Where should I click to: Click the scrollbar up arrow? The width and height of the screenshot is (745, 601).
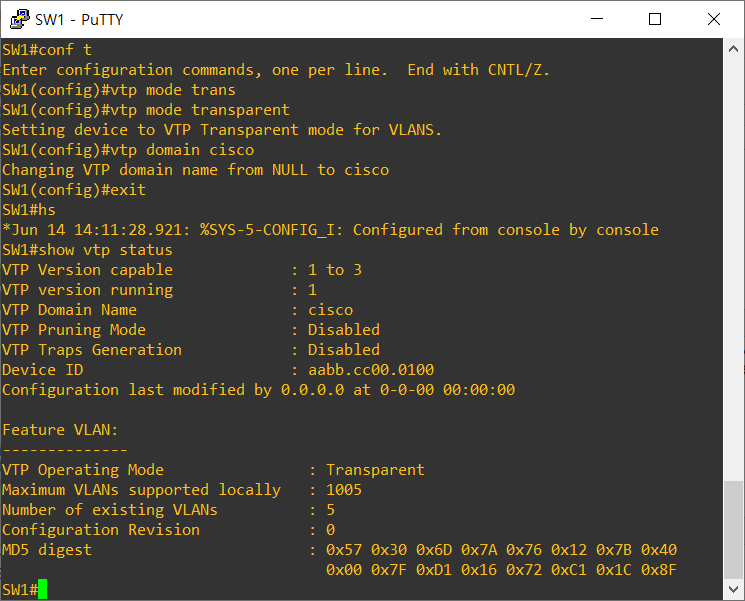(x=733, y=48)
